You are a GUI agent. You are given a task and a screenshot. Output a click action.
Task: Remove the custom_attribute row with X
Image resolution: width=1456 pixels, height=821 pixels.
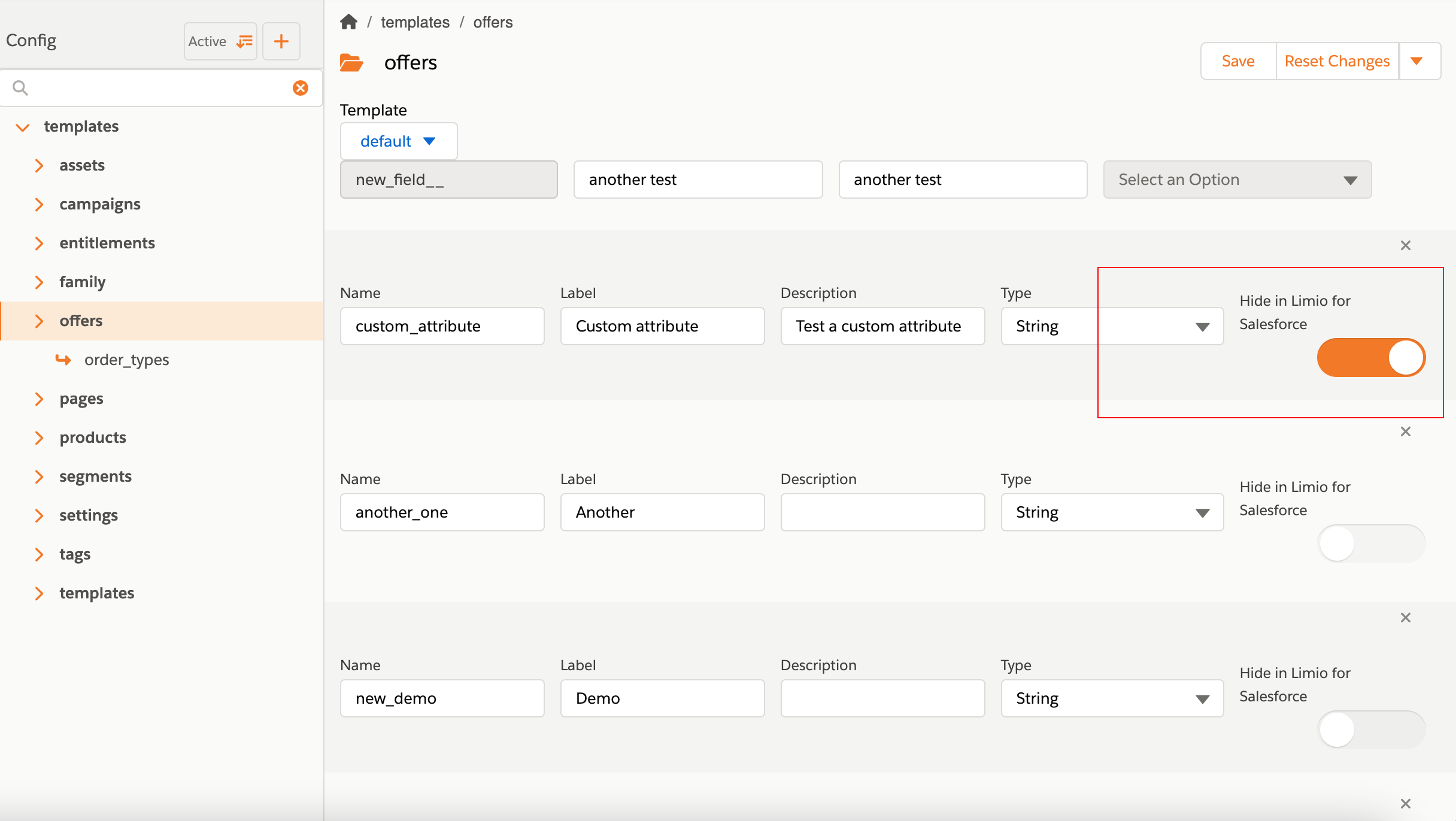pos(1406,245)
